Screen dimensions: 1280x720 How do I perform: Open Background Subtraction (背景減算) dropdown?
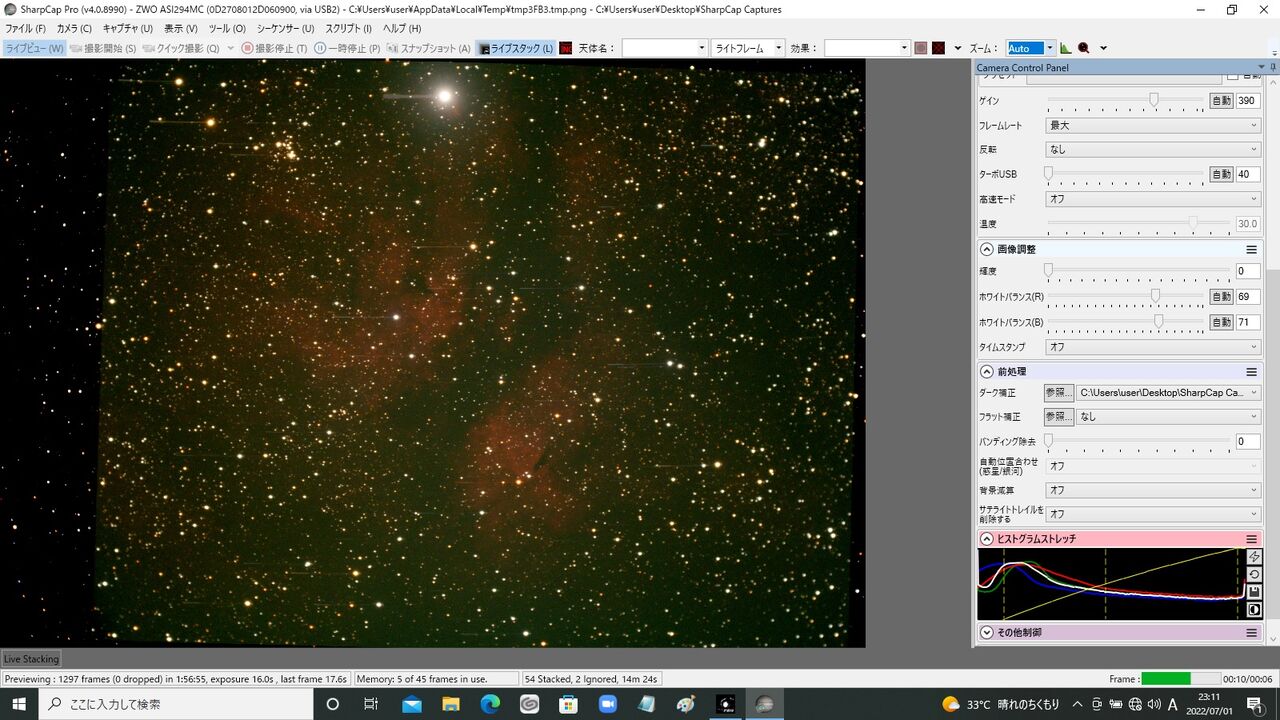(x=1153, y=490)
